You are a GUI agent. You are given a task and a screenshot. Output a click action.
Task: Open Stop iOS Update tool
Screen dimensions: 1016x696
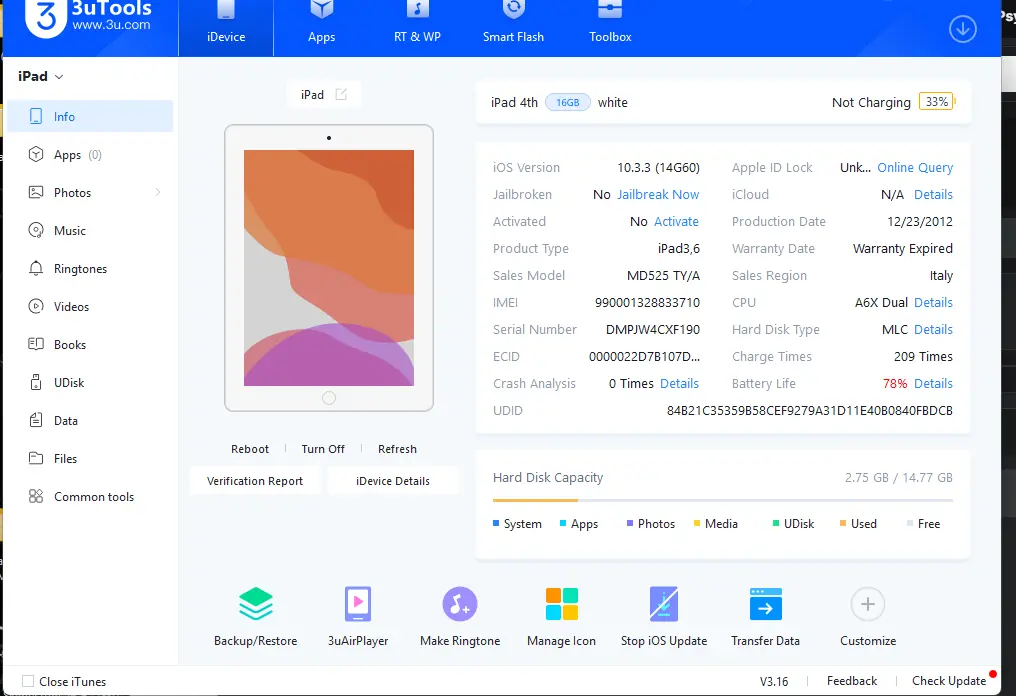tap(664, 604)
